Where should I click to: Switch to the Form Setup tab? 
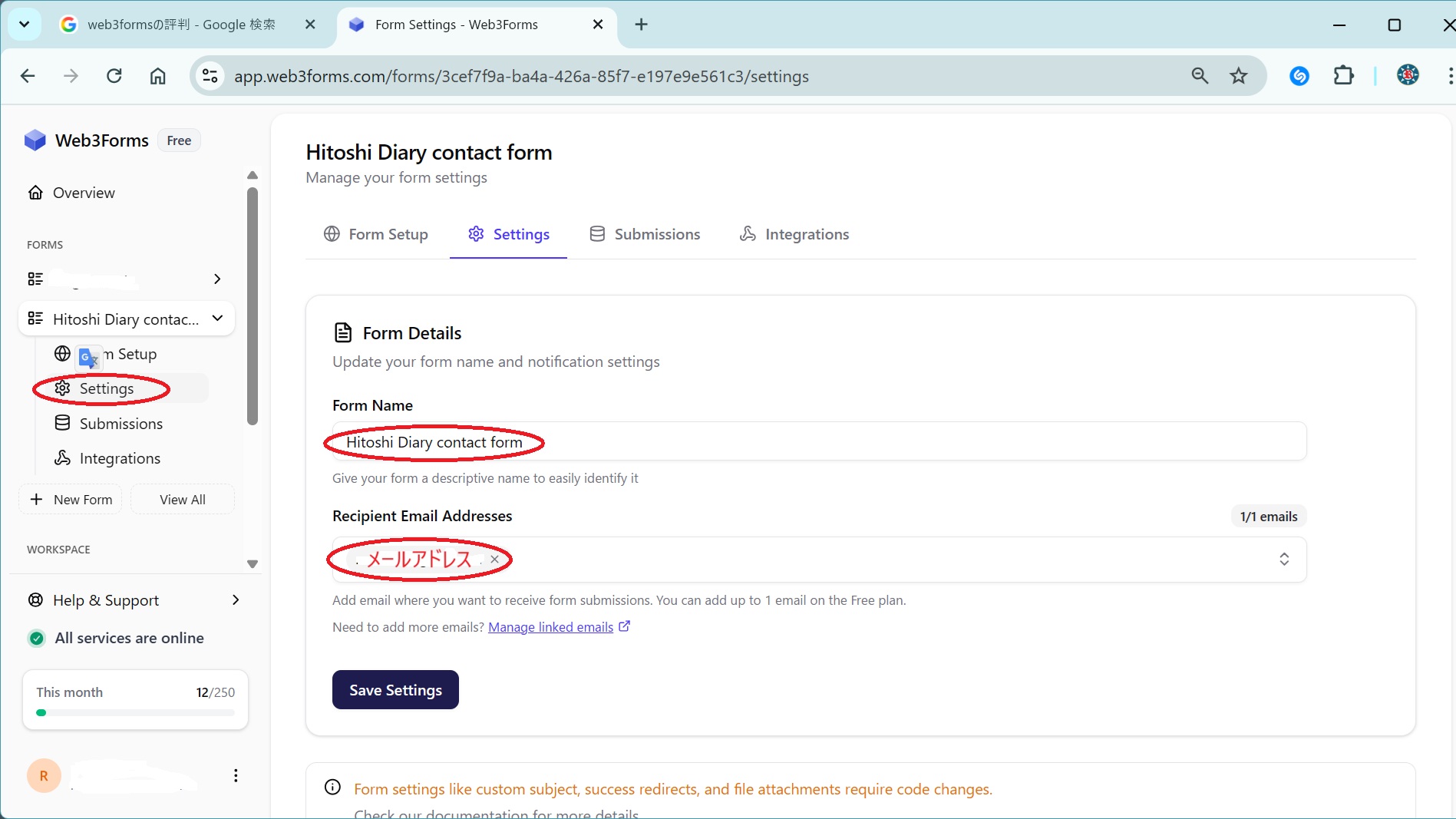pos(376,234)
